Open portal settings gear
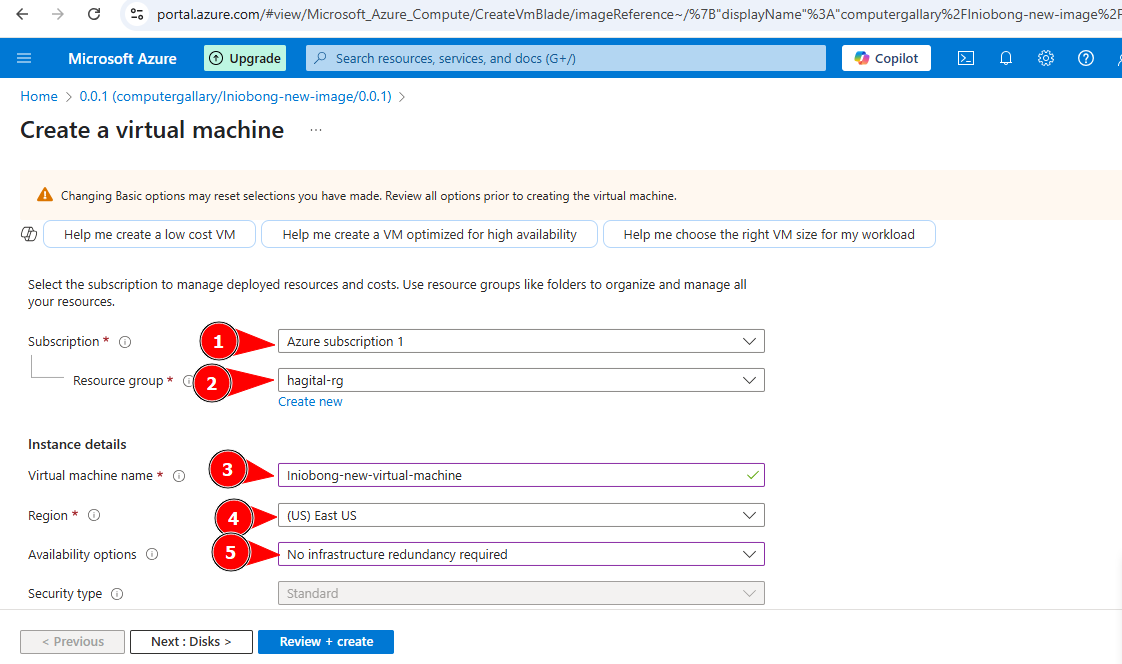The height and width of the screenshot is (664, 1122). pyautogui.click(x=1045, y=58)
